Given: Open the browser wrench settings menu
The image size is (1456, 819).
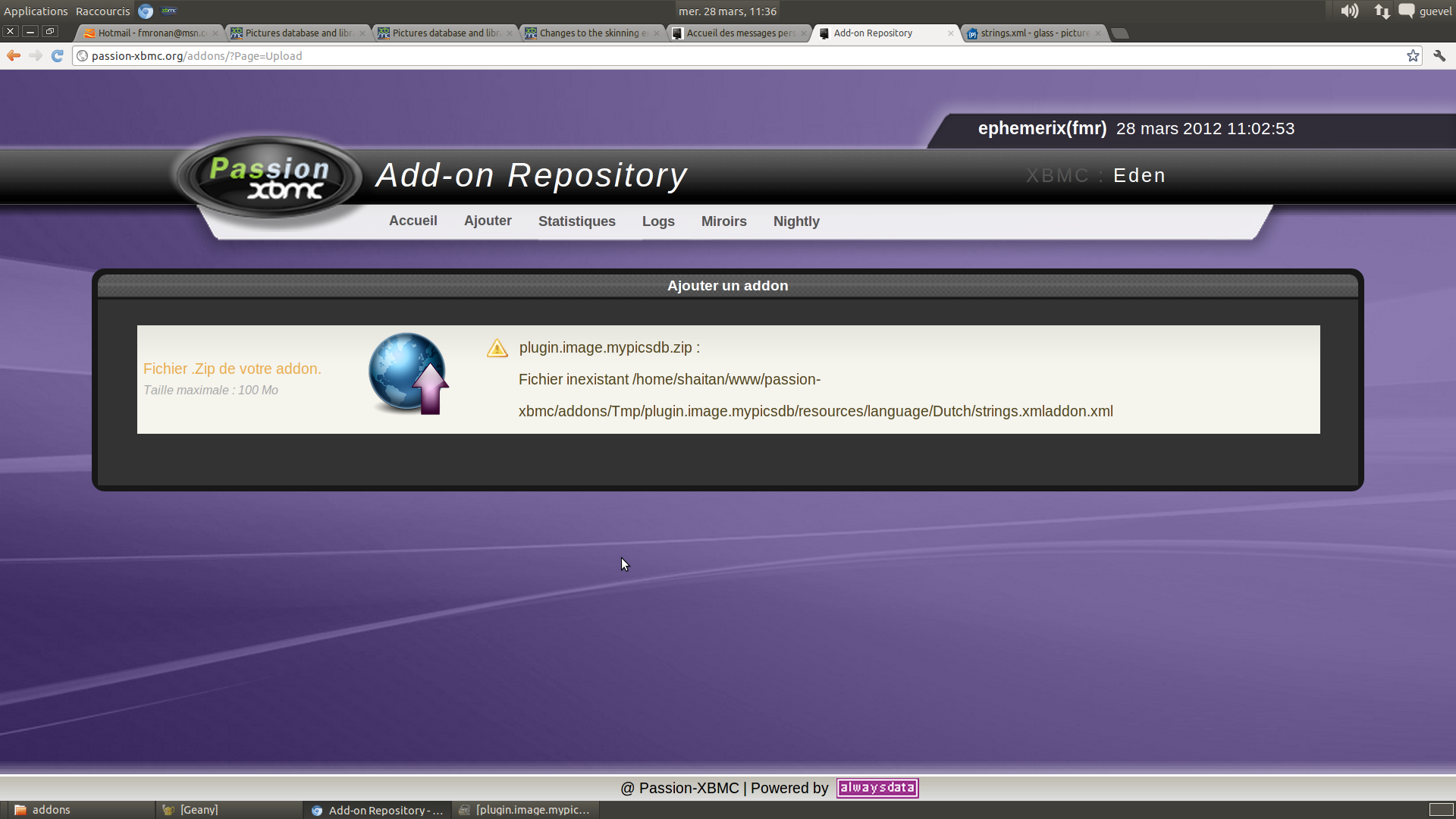Looking at the screenshot, I should (x=1439, y=55).
